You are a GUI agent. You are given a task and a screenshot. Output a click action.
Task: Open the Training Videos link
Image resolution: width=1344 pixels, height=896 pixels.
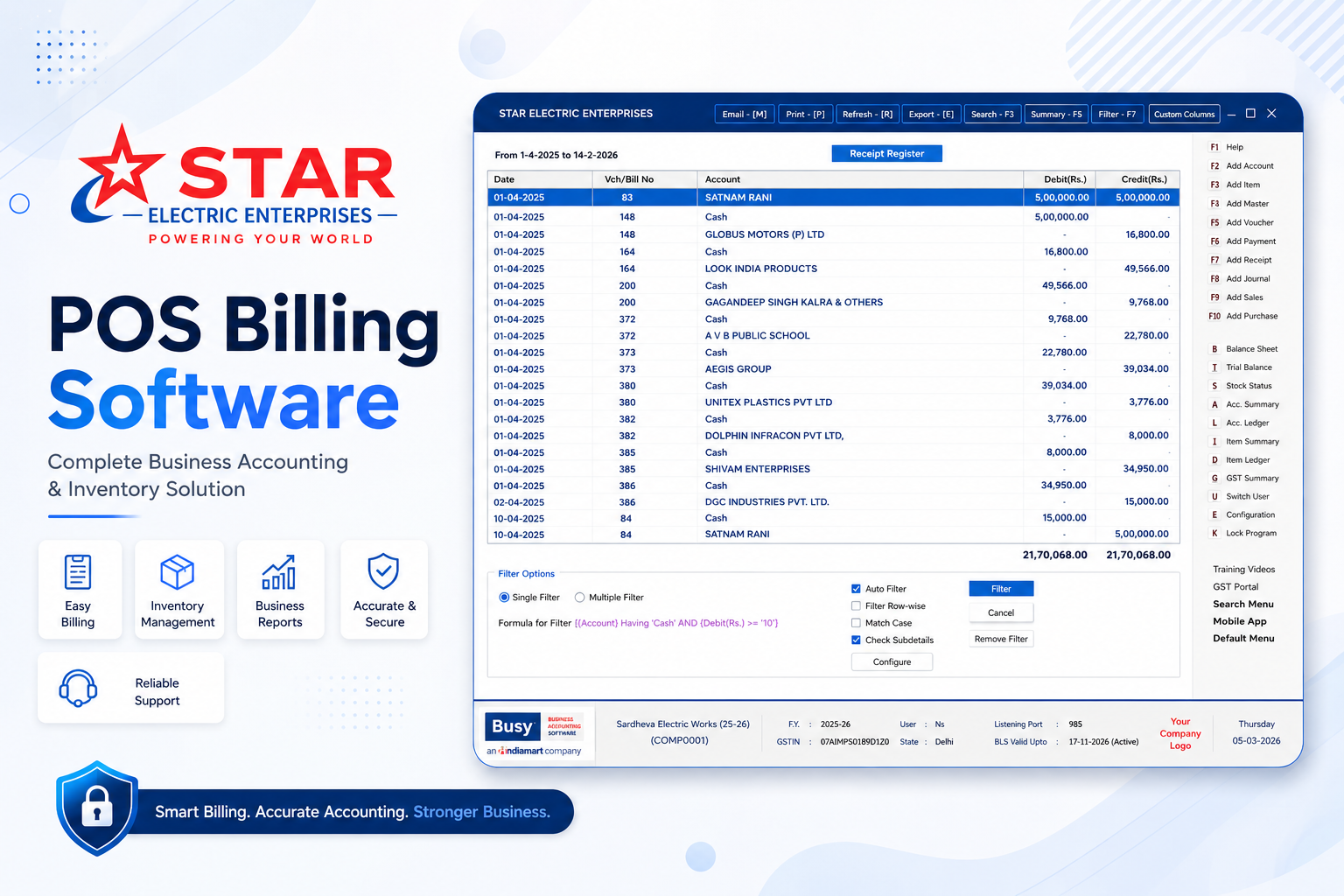point(1243,570)
